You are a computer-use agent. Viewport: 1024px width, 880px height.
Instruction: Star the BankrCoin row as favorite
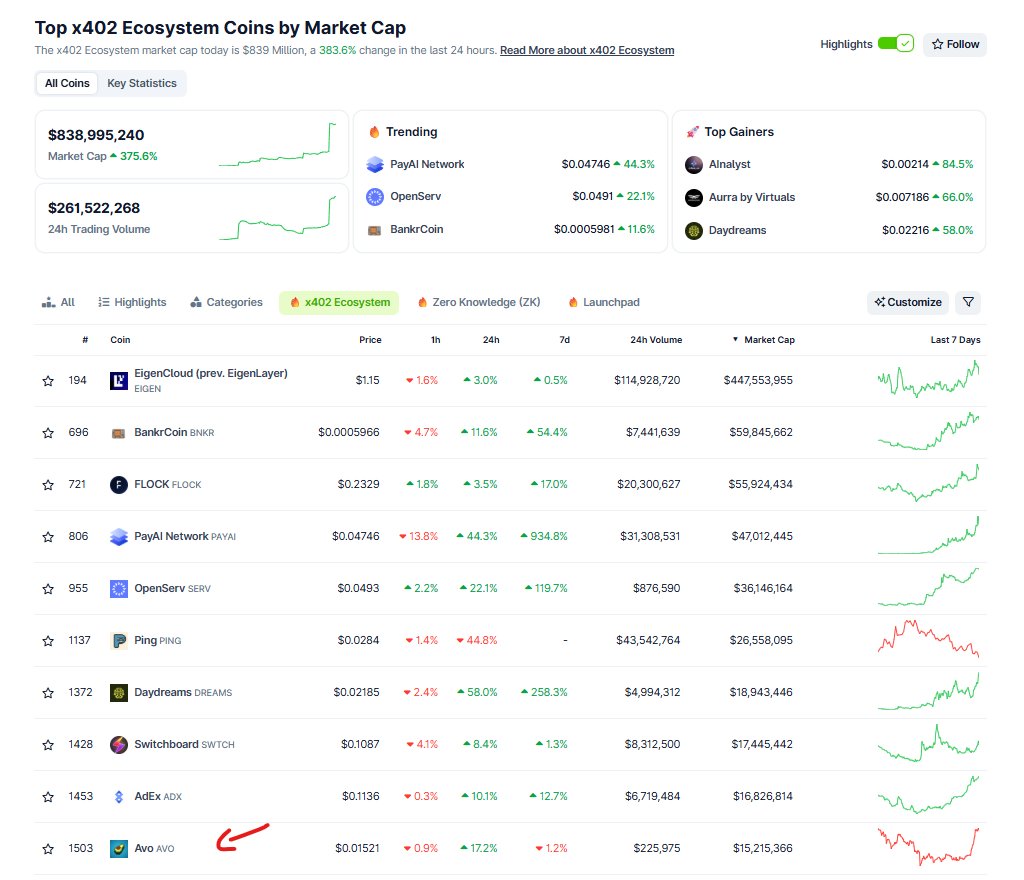click(48, 433)
